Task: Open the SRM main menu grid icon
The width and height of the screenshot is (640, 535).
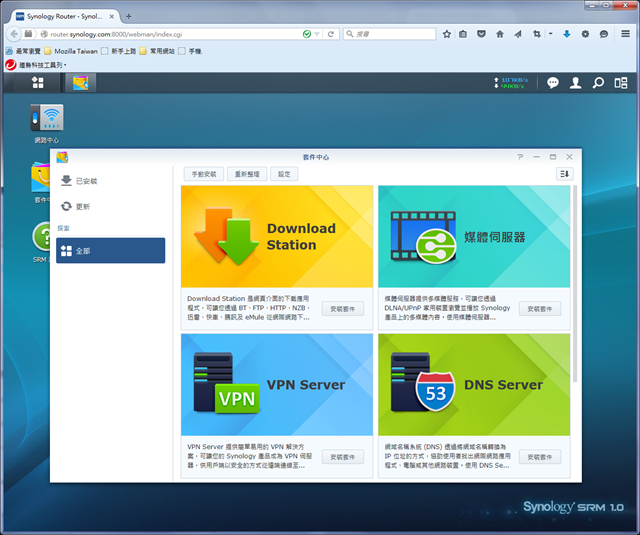Action: pos(38,82)
